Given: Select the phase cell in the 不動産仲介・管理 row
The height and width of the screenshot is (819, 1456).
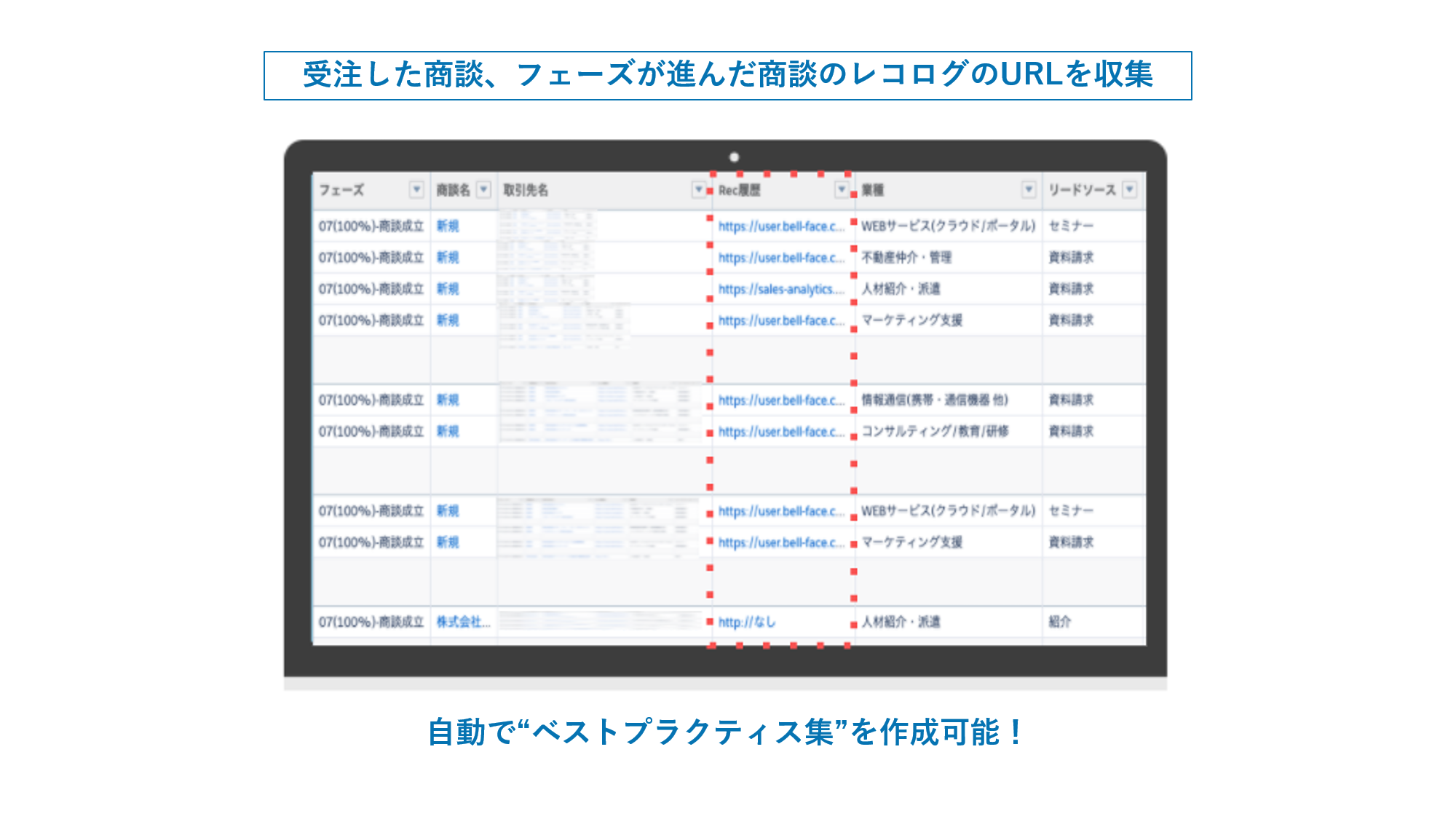Looking at the screenshot, I should click(x=371, y=258).
